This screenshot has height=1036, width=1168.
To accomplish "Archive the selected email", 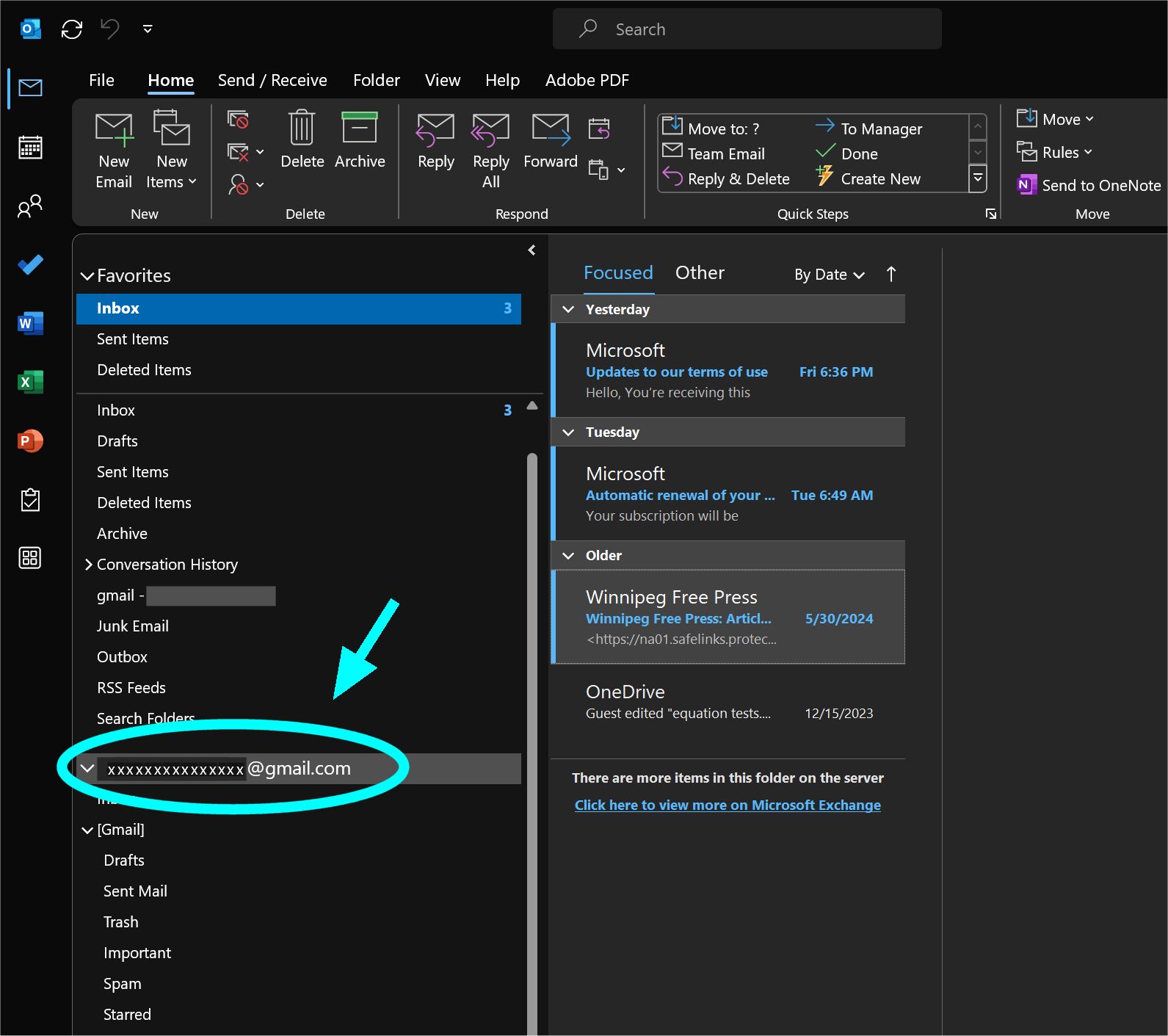I will 359,140.
